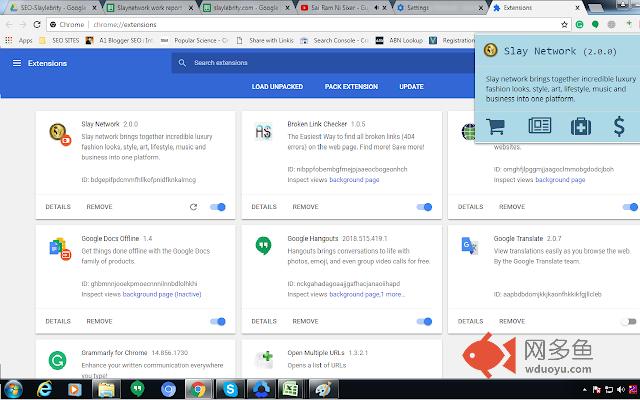
Task: Click the Grammarly icon in Chrome toolbar
Action: 579,24
